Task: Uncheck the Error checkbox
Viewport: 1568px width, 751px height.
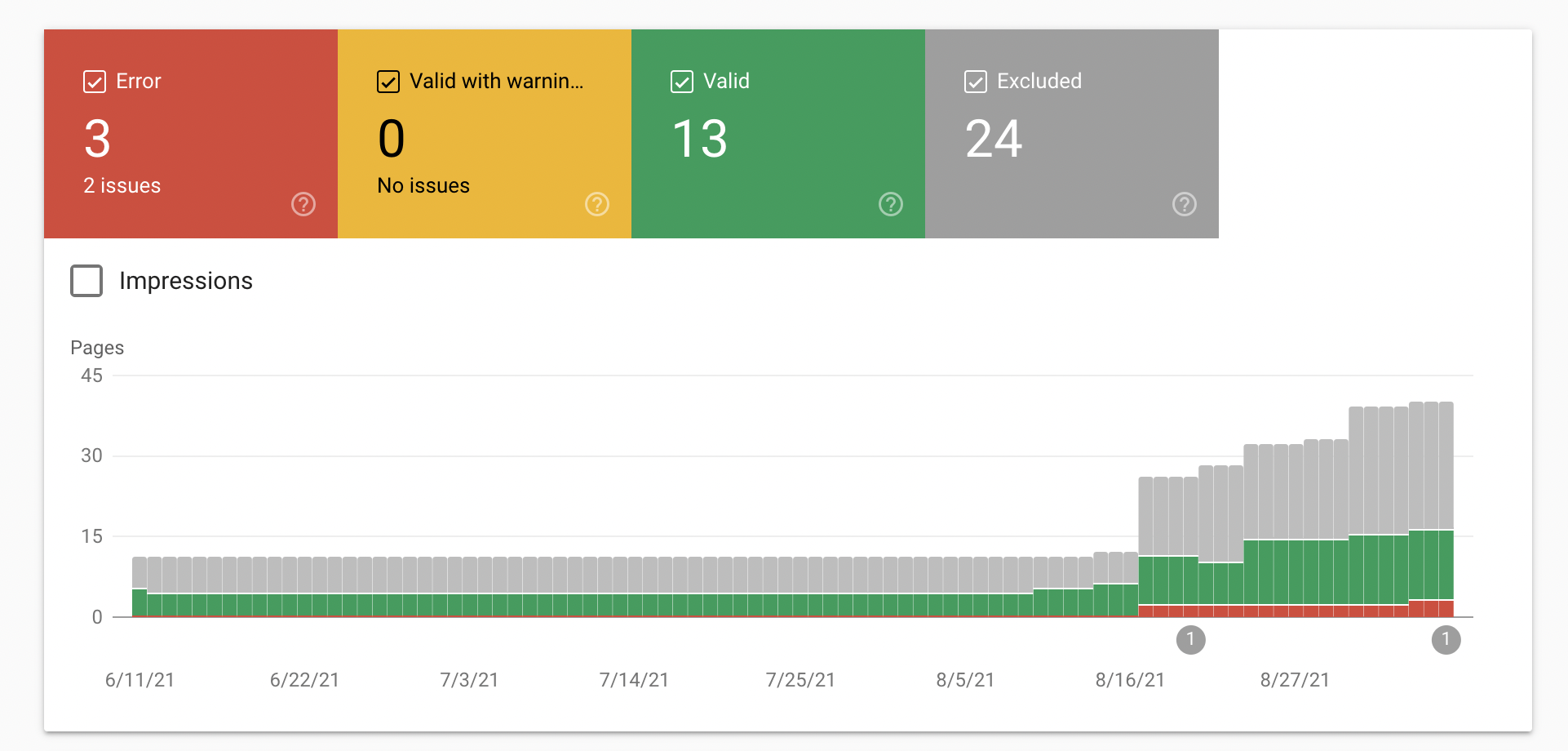Action: 95,82
